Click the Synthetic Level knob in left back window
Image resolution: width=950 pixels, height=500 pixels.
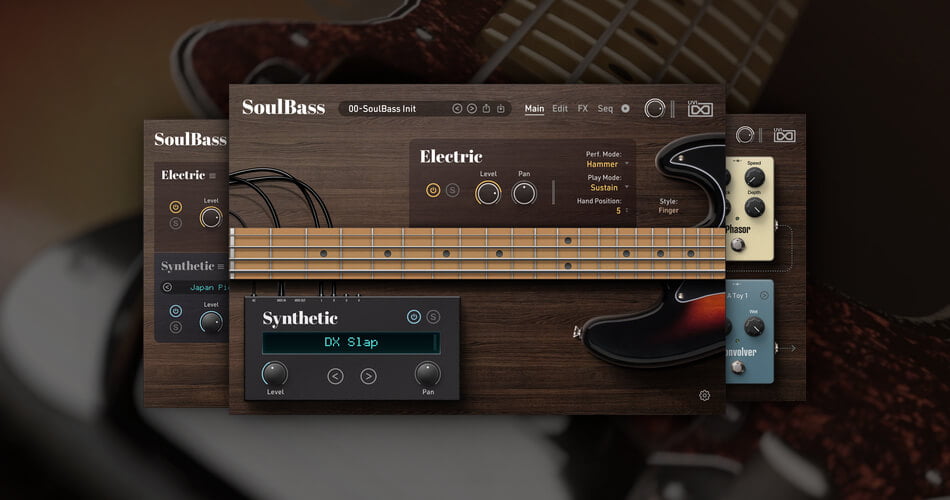(211, 322)
